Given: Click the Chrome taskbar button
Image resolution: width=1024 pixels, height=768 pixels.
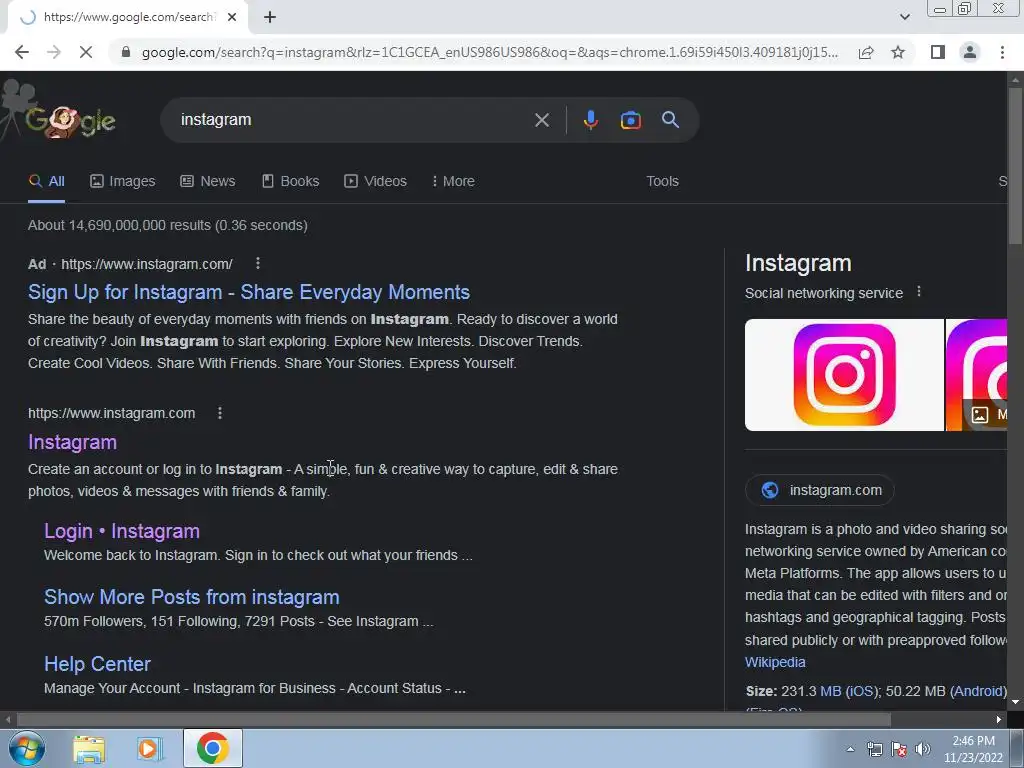Looking at the screenshot, I should click(212, 748).
